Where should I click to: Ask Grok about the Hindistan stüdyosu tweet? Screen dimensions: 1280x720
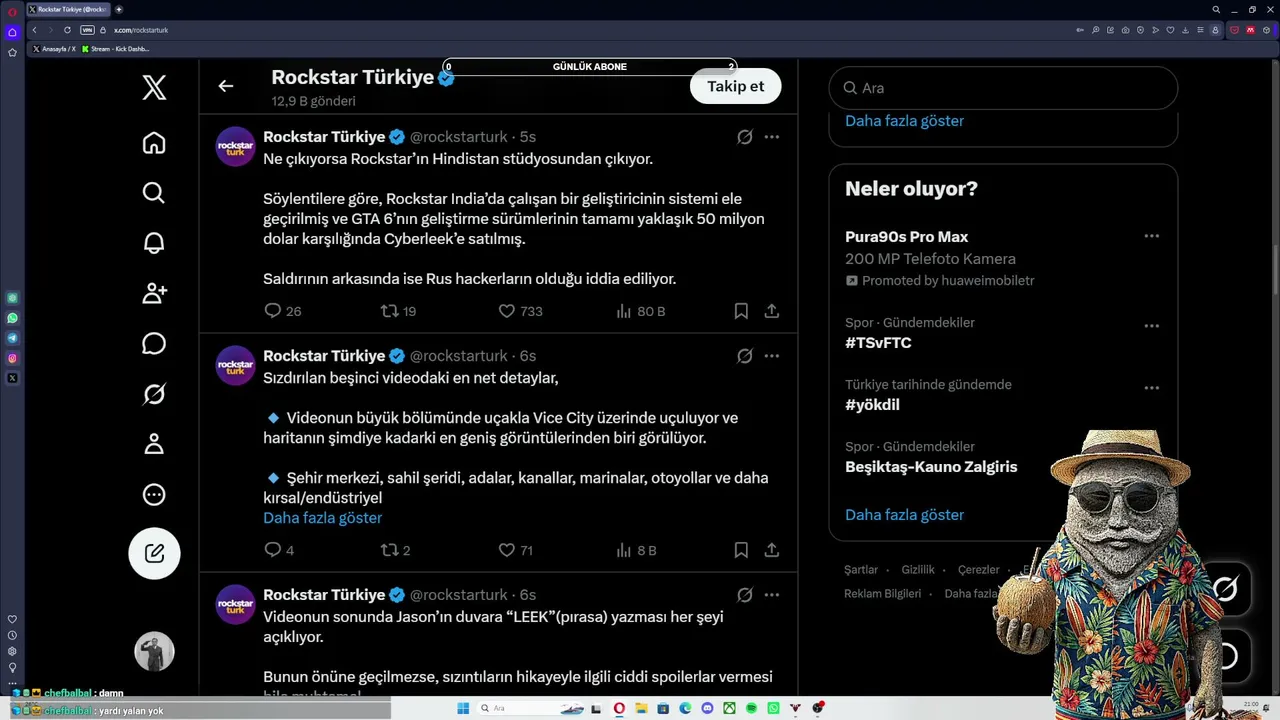pos(745,137)
